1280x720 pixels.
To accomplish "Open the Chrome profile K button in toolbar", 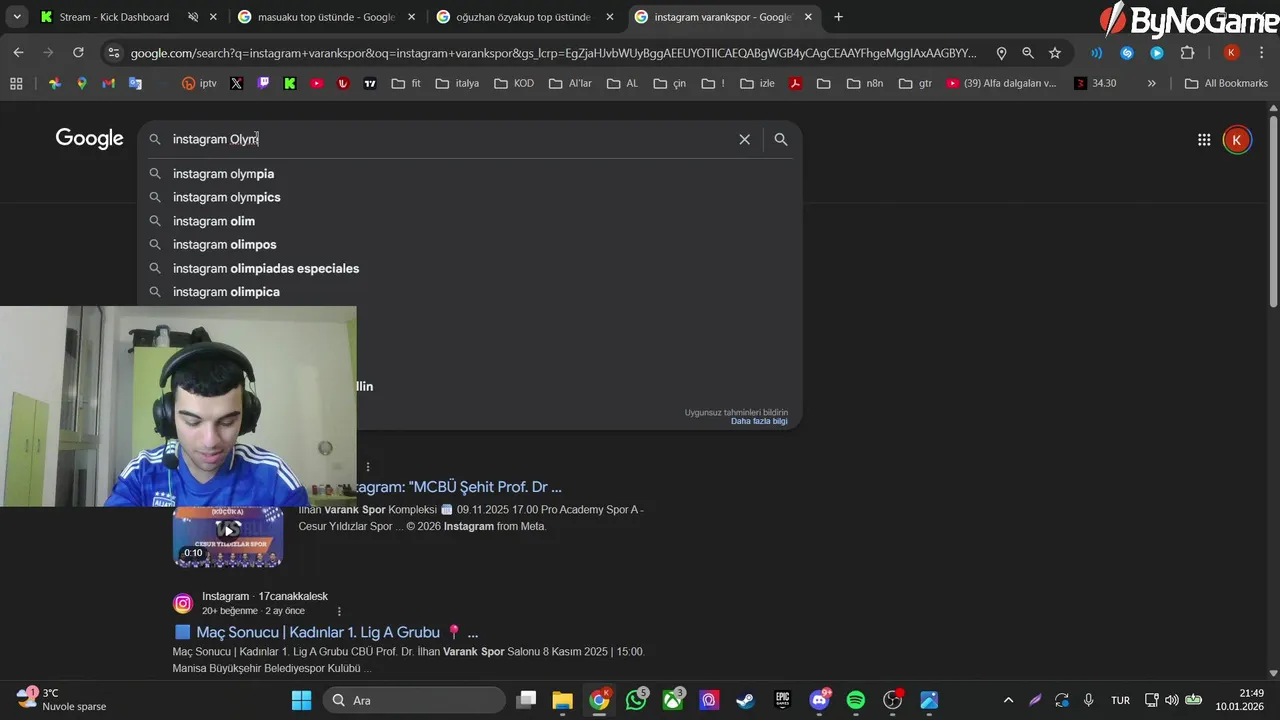I will (x=1232, y=53).
